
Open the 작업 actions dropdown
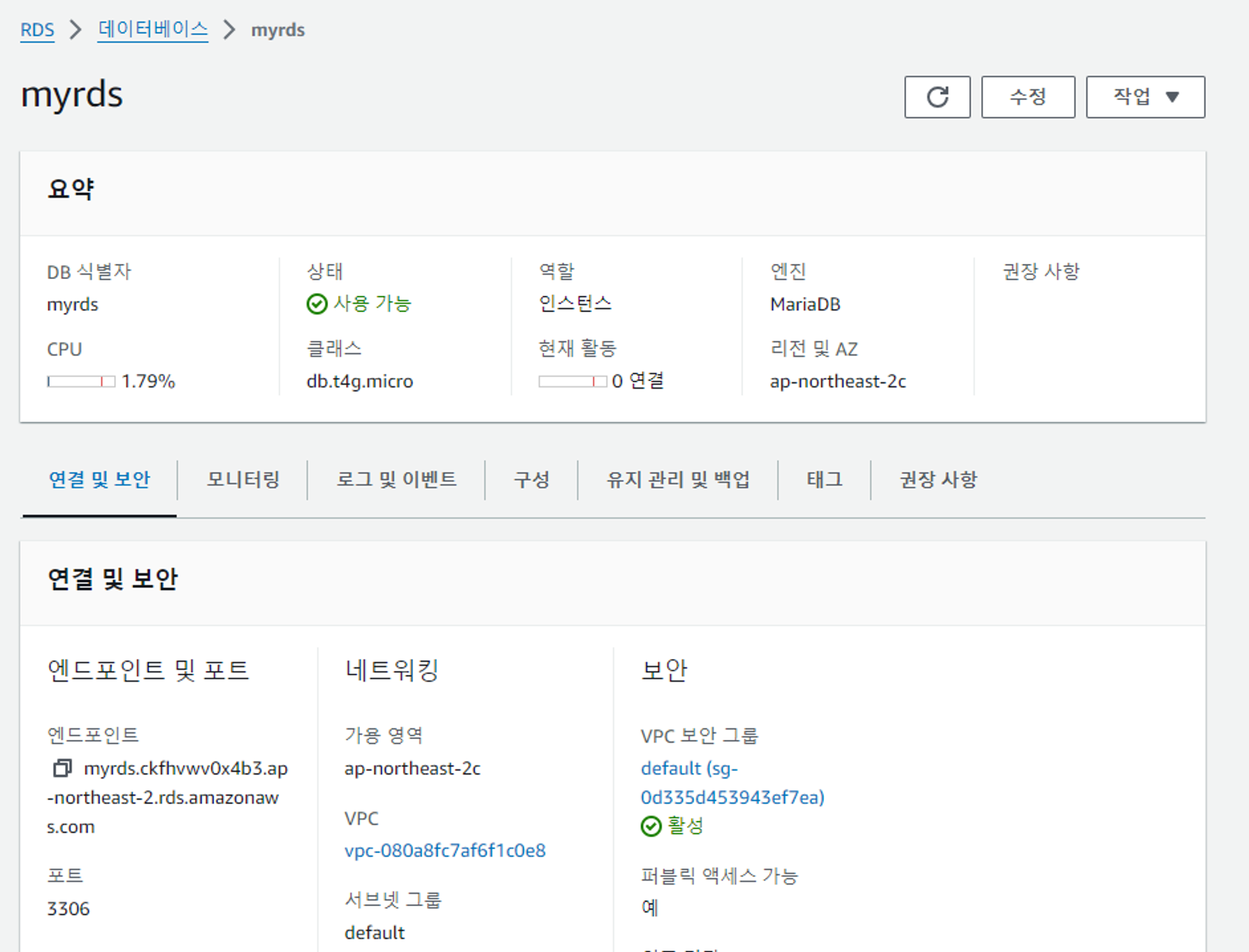(1145, 97)
